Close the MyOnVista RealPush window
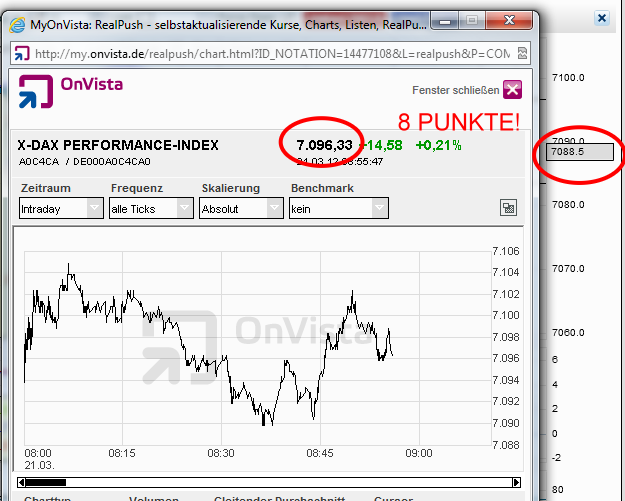Image resolution: width=625 pixels, height=501 pixels. pos(509,20)
